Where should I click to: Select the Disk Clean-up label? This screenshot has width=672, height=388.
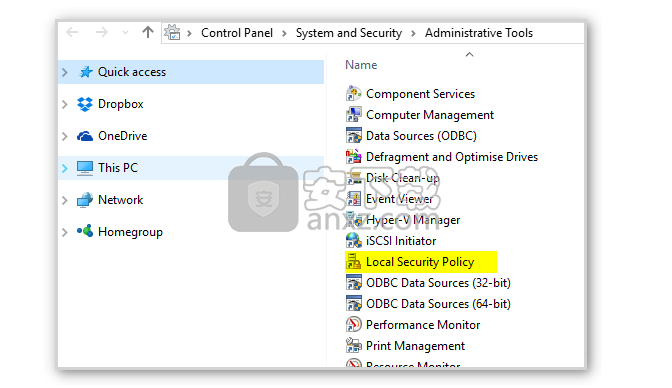pos(403,178)
